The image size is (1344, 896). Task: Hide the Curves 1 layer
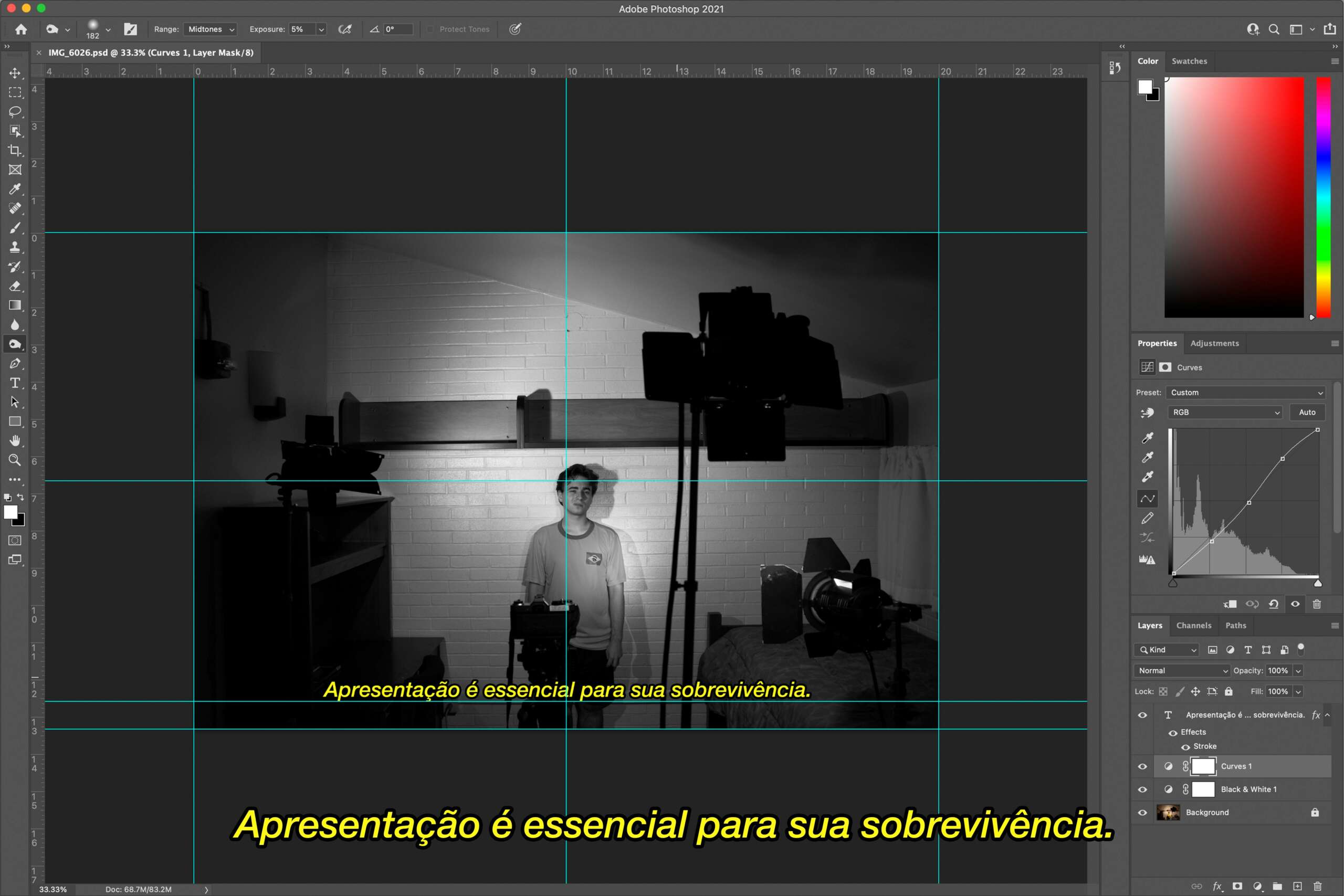(1142, 766)
